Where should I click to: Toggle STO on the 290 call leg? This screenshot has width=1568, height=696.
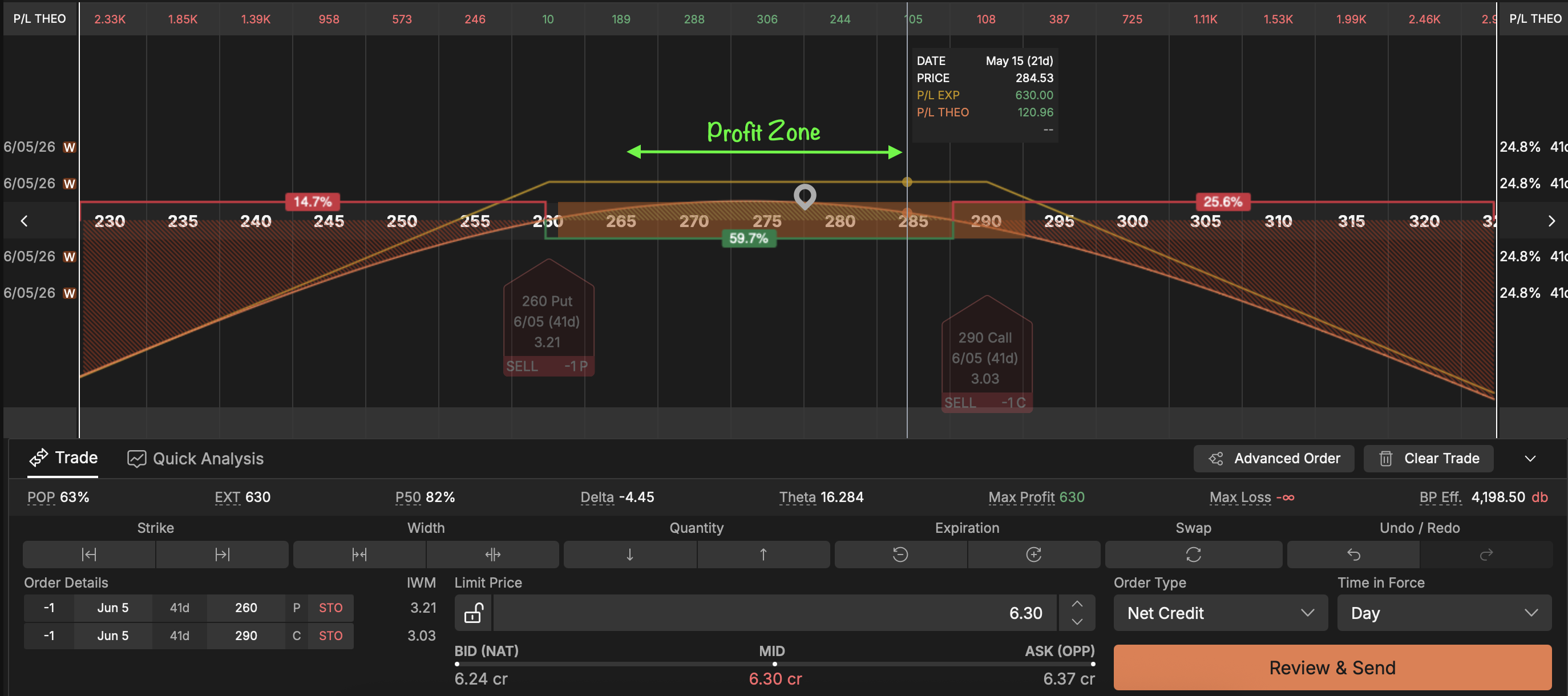pos(330,636)
